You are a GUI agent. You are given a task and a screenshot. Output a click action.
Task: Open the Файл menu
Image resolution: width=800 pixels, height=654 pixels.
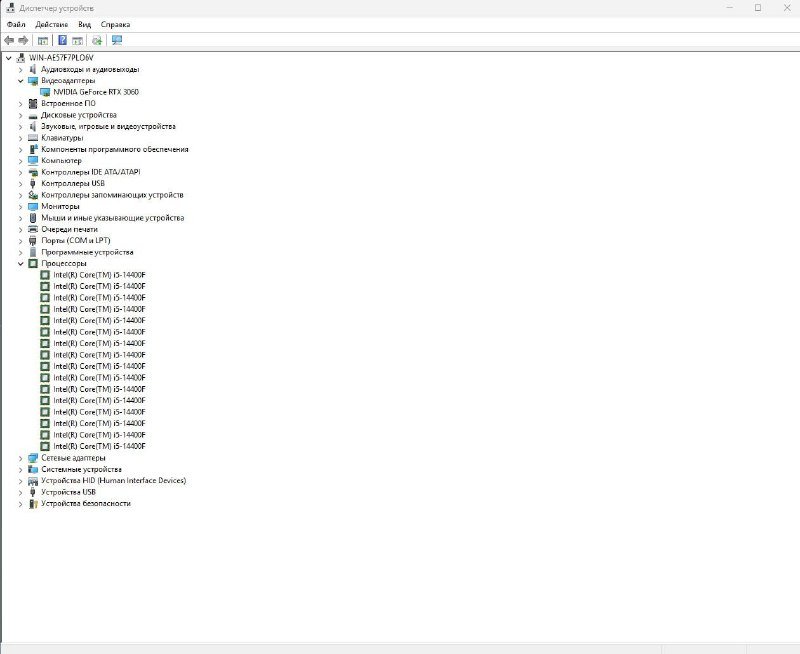(16, 24)
